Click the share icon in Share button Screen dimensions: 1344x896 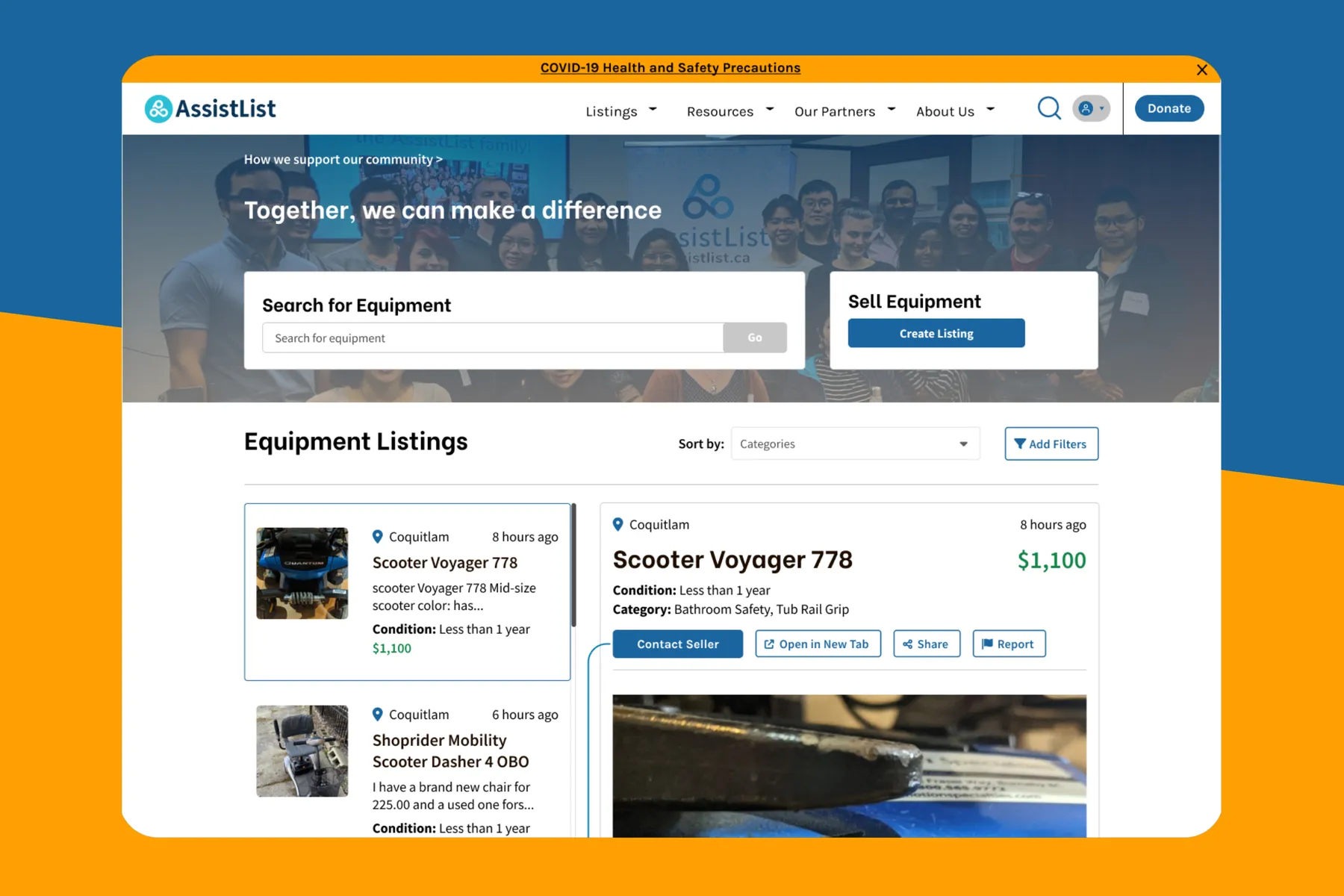(x=907, y=644)
